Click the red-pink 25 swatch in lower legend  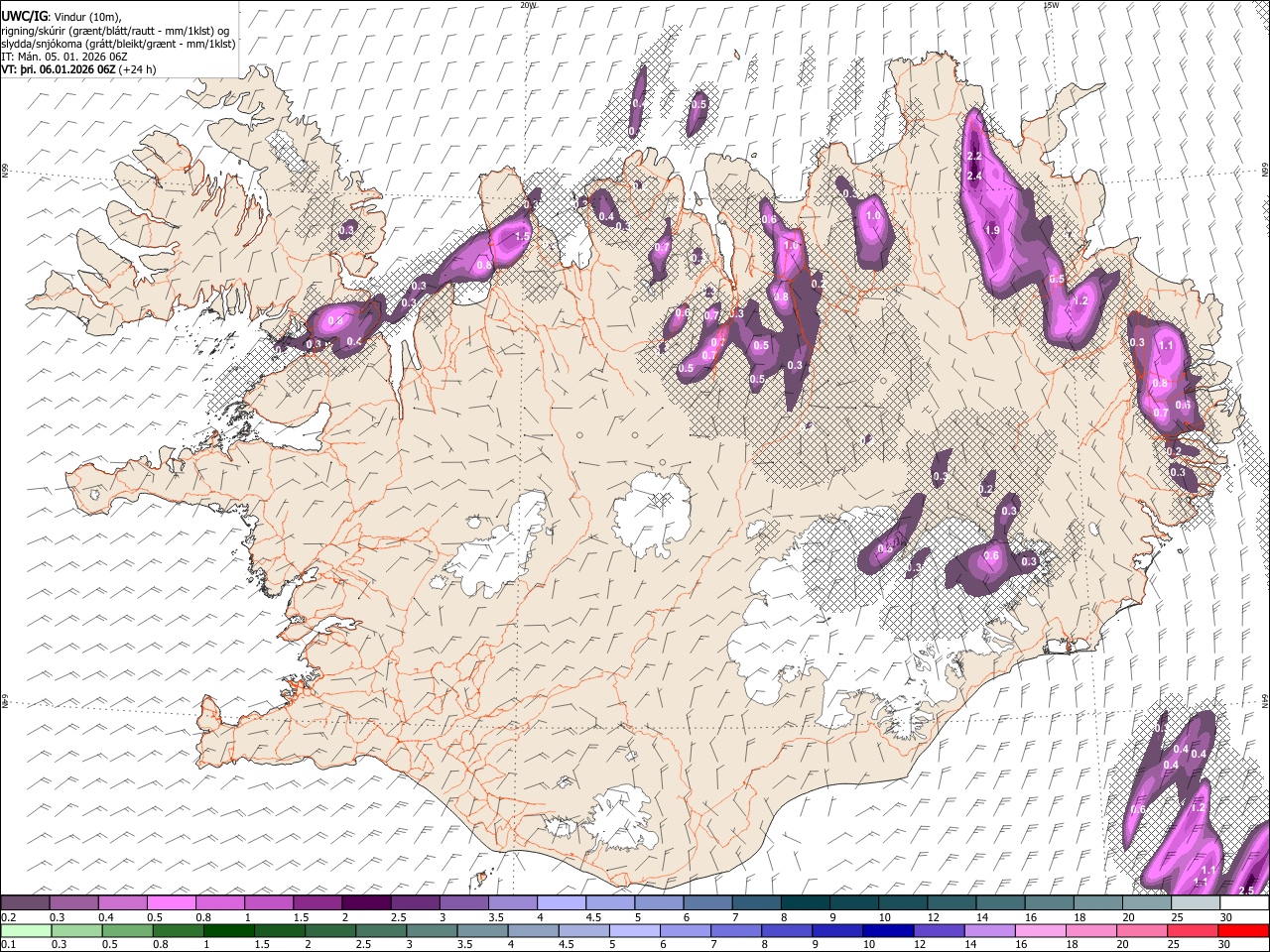click(x=1193, y=930)
